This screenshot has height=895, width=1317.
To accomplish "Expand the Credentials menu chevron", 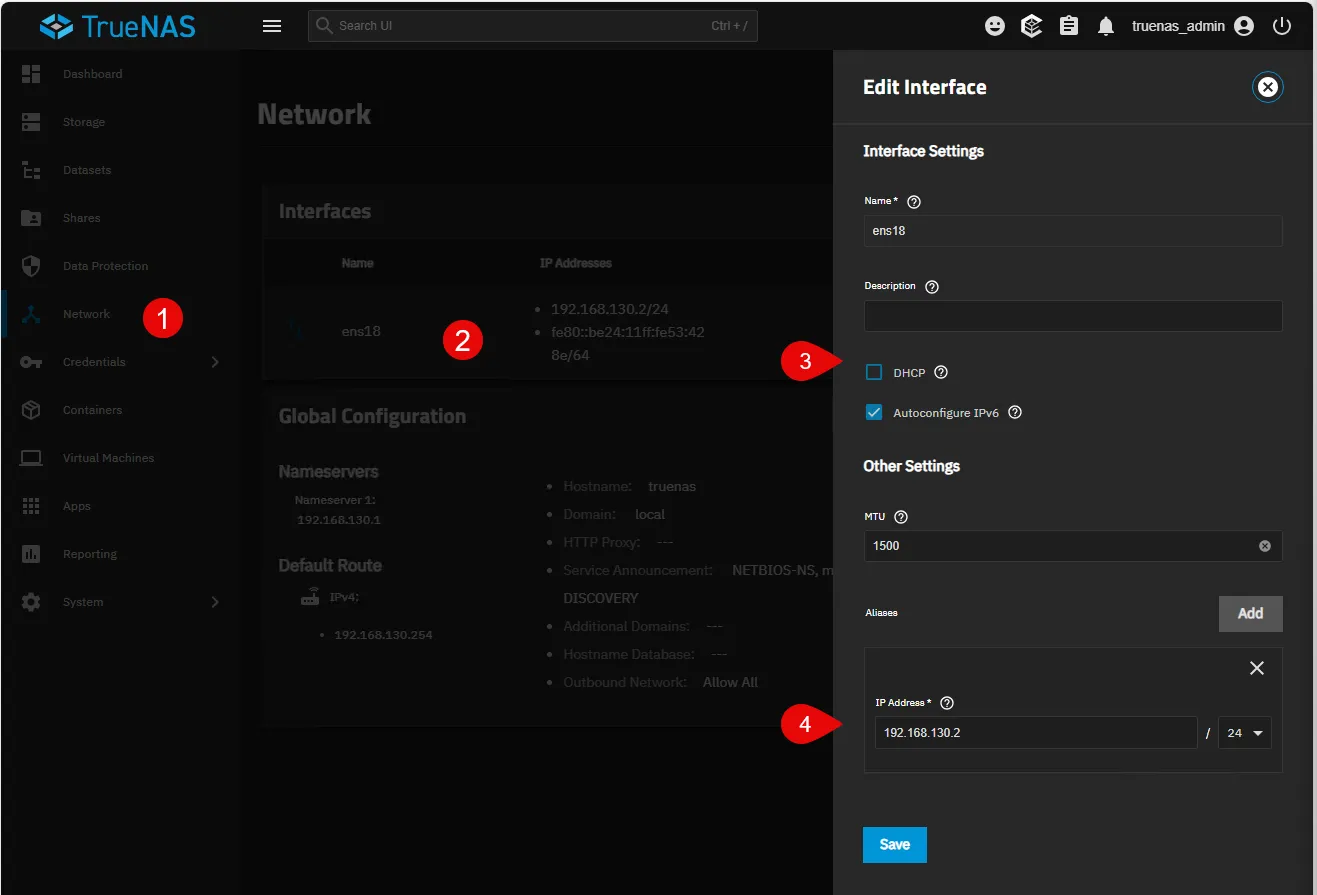I will point(215,362).
